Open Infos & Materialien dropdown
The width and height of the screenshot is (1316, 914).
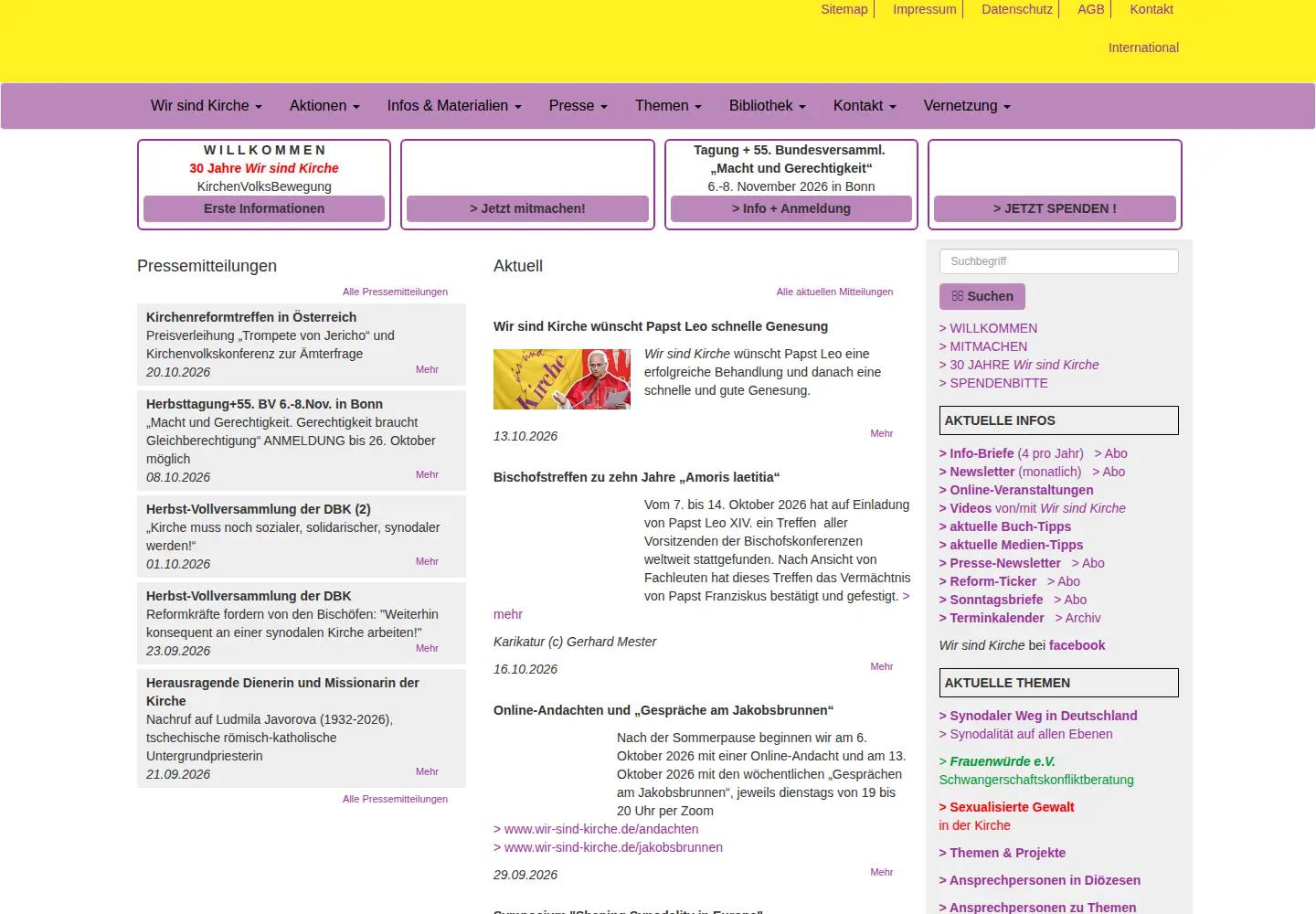pyautogui.click(x=454, y=106)
